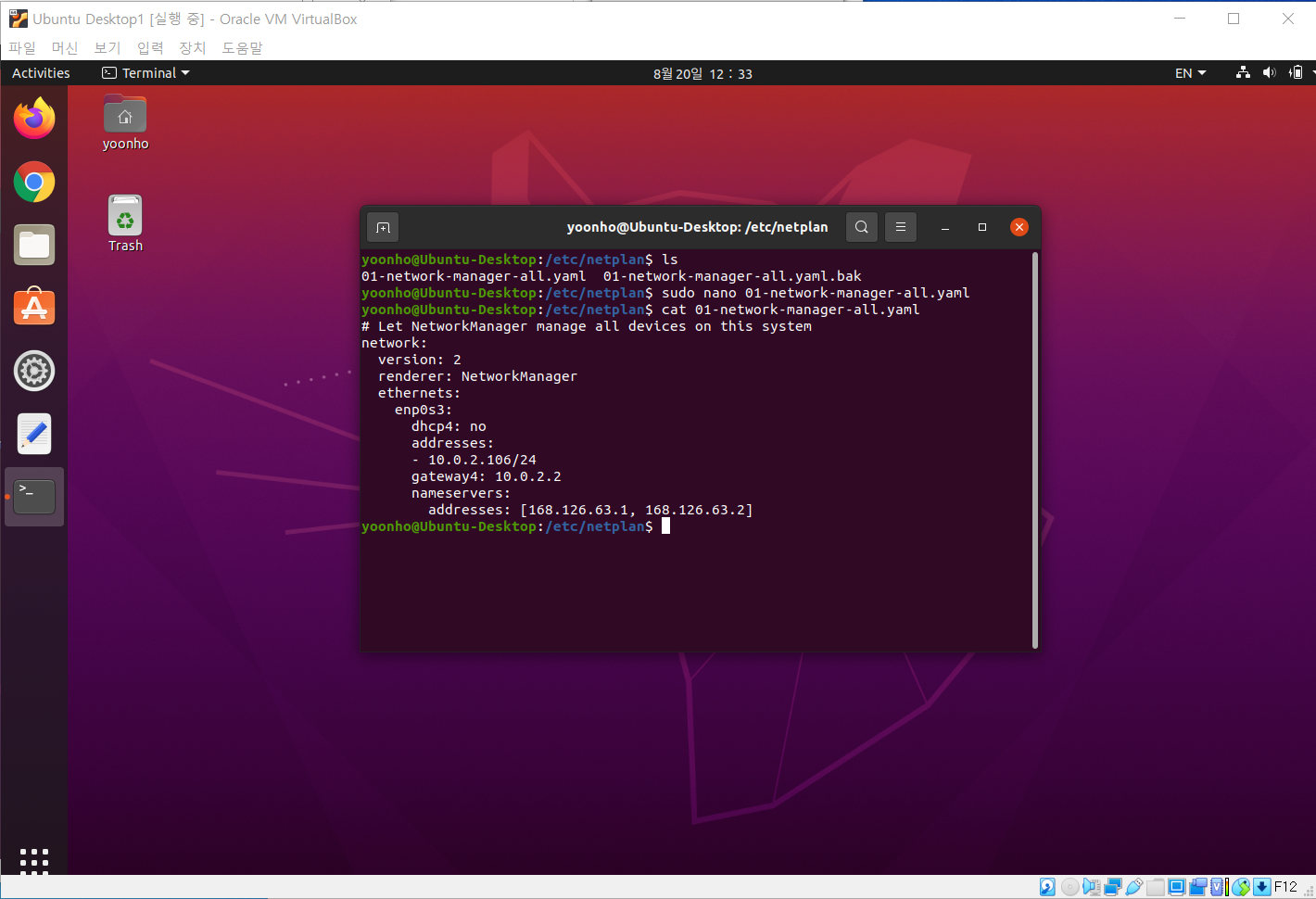Click the date and time clock
Image resolution: width=1316 pixels, height=899 pixels.
(x=702, y=73)
